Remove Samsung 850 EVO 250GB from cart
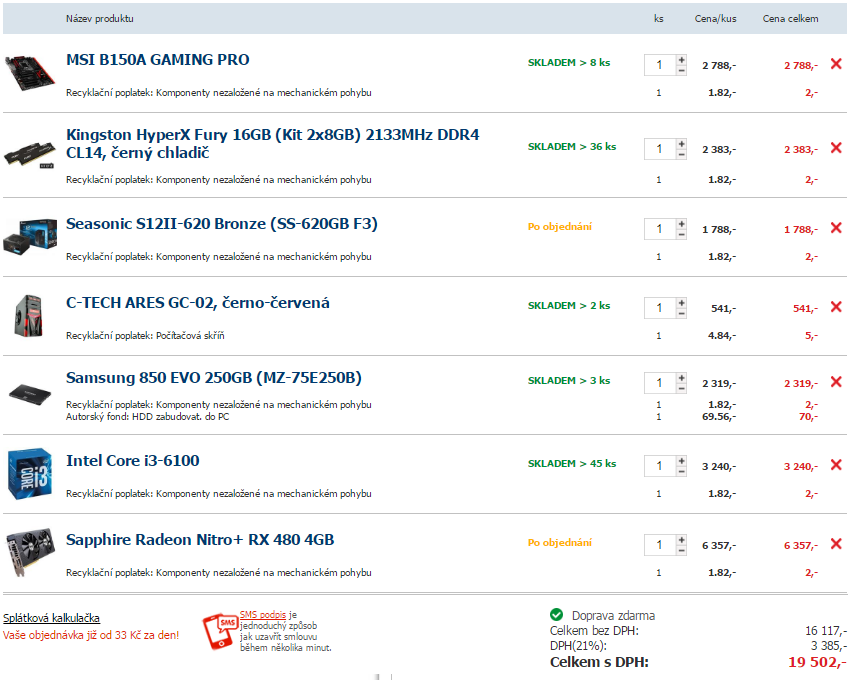The height and width of the screenshot is (680, 862). (x=836, y=382)
